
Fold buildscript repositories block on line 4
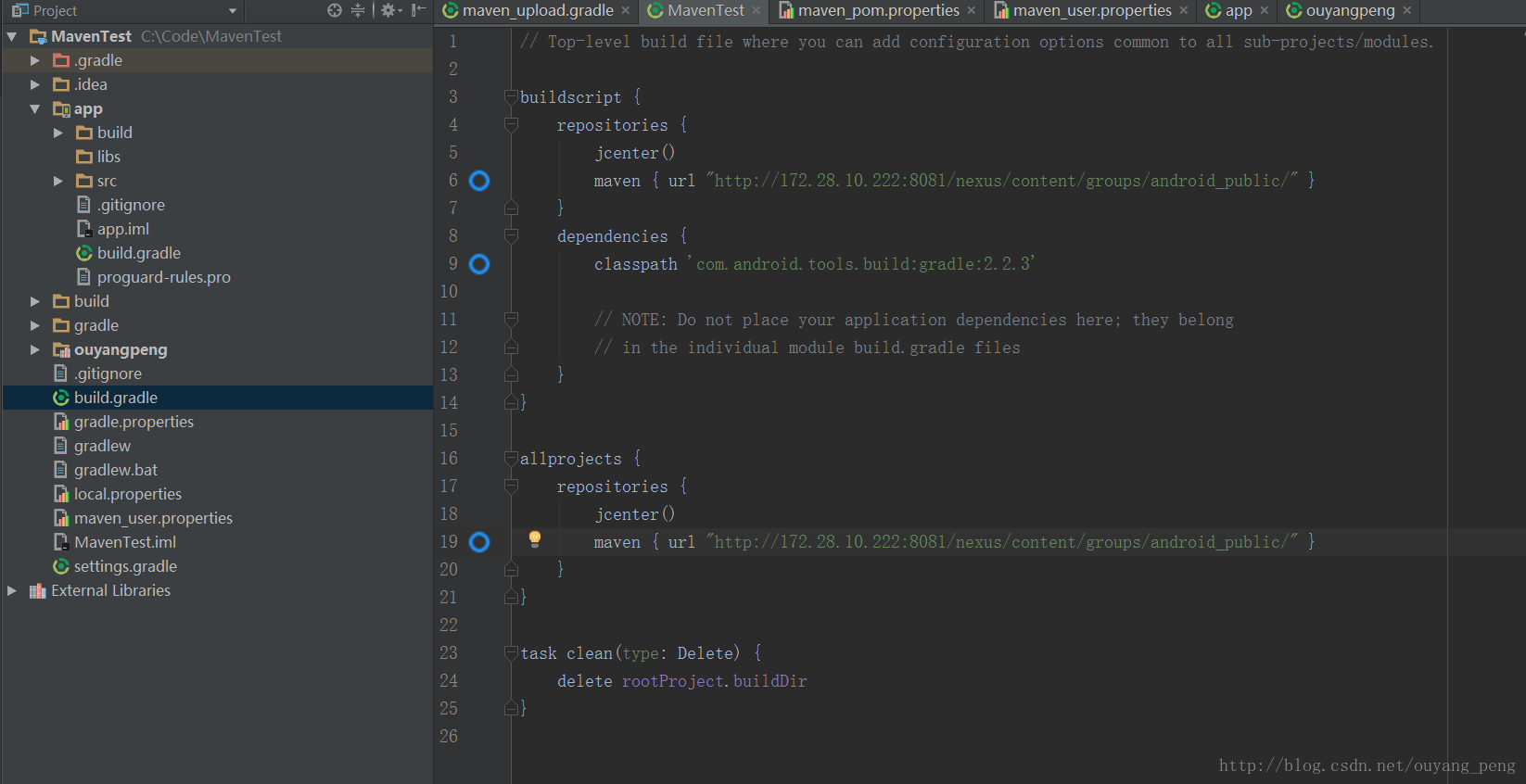511,124
